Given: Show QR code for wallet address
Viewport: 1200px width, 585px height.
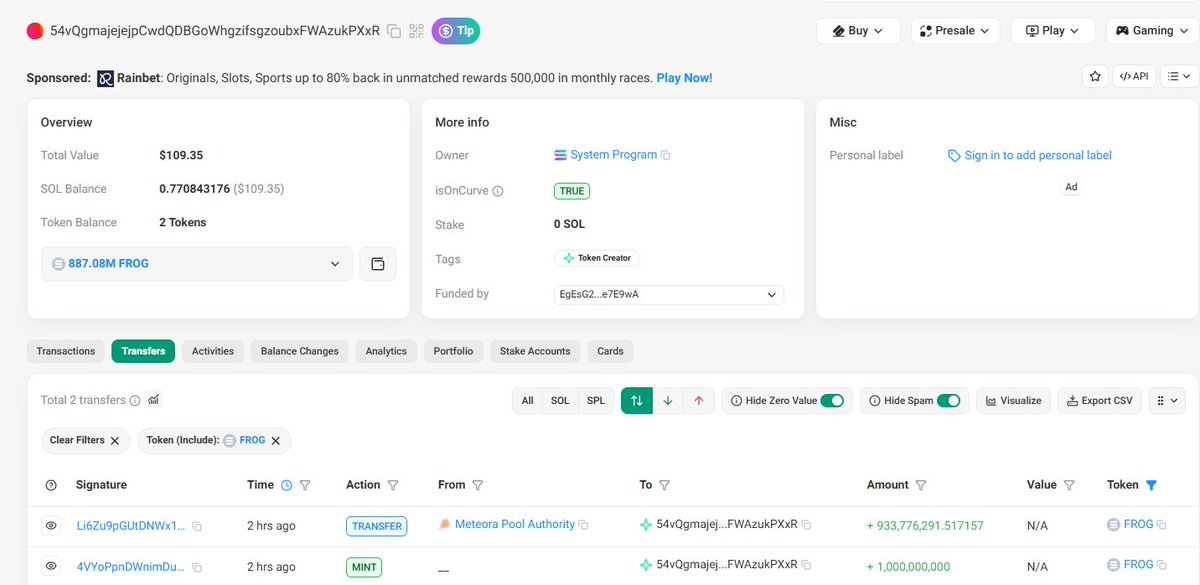Looking at the screenshot, I should pos(416,31).
